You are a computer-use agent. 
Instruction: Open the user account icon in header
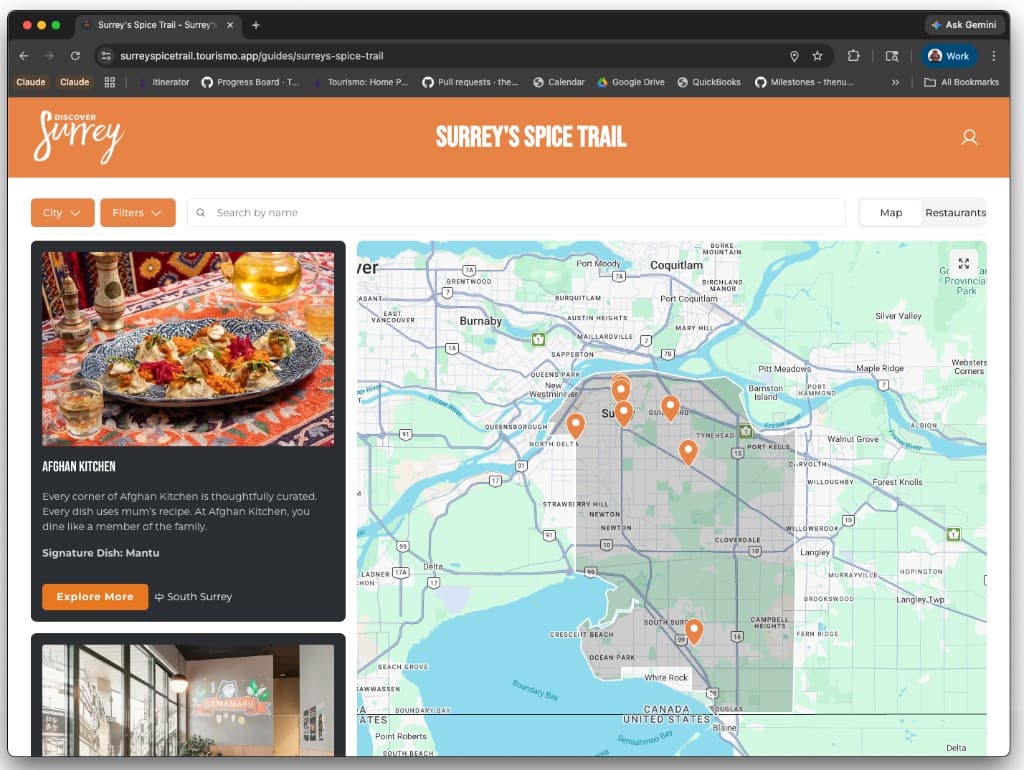(969, 137)
